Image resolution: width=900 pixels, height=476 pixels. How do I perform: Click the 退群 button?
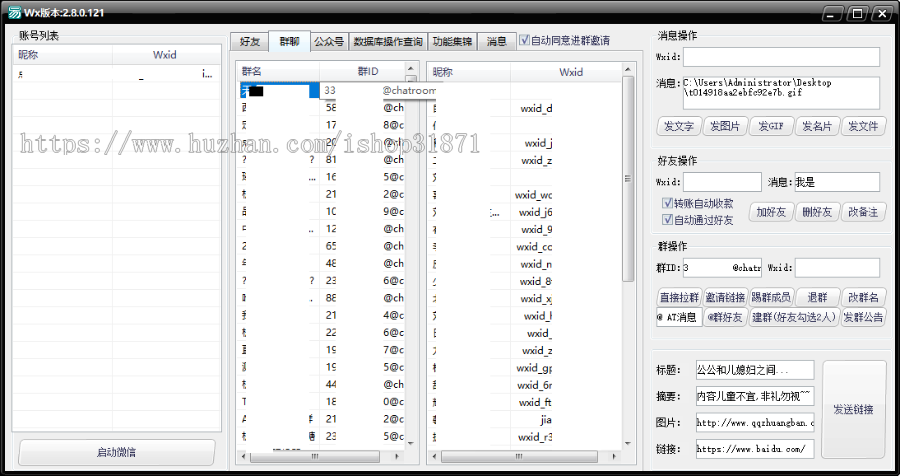pyautogui.click(x=817, y=297)
